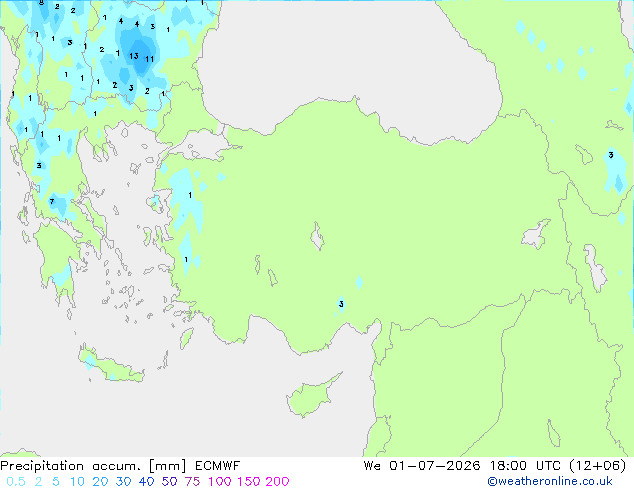Select the 40 value in the legend

146,482
